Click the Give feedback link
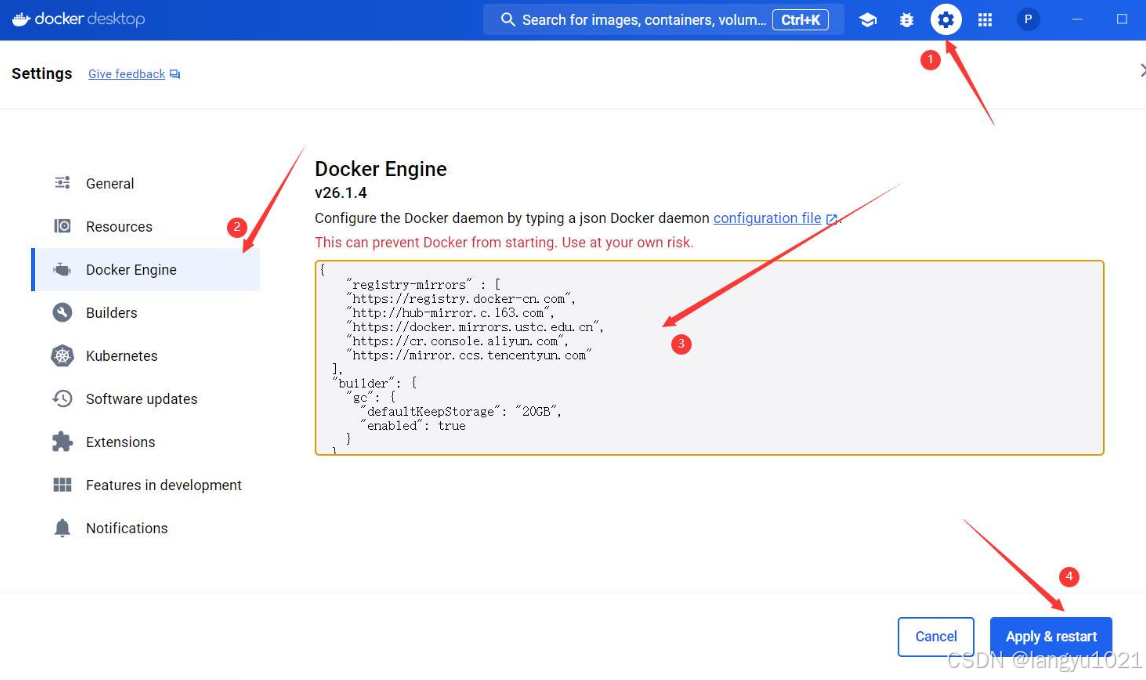 (126, 74)
